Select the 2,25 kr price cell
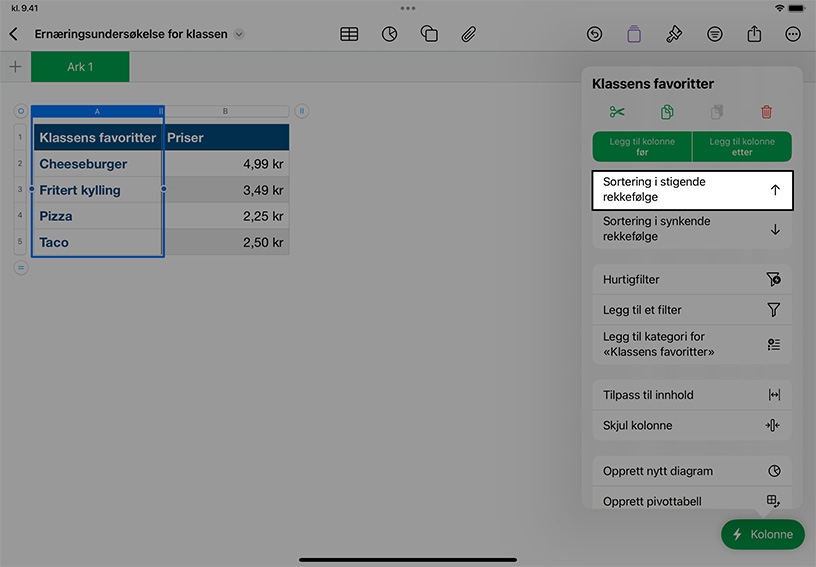Viewport: 816px width, 567px height. coord(226,216)
